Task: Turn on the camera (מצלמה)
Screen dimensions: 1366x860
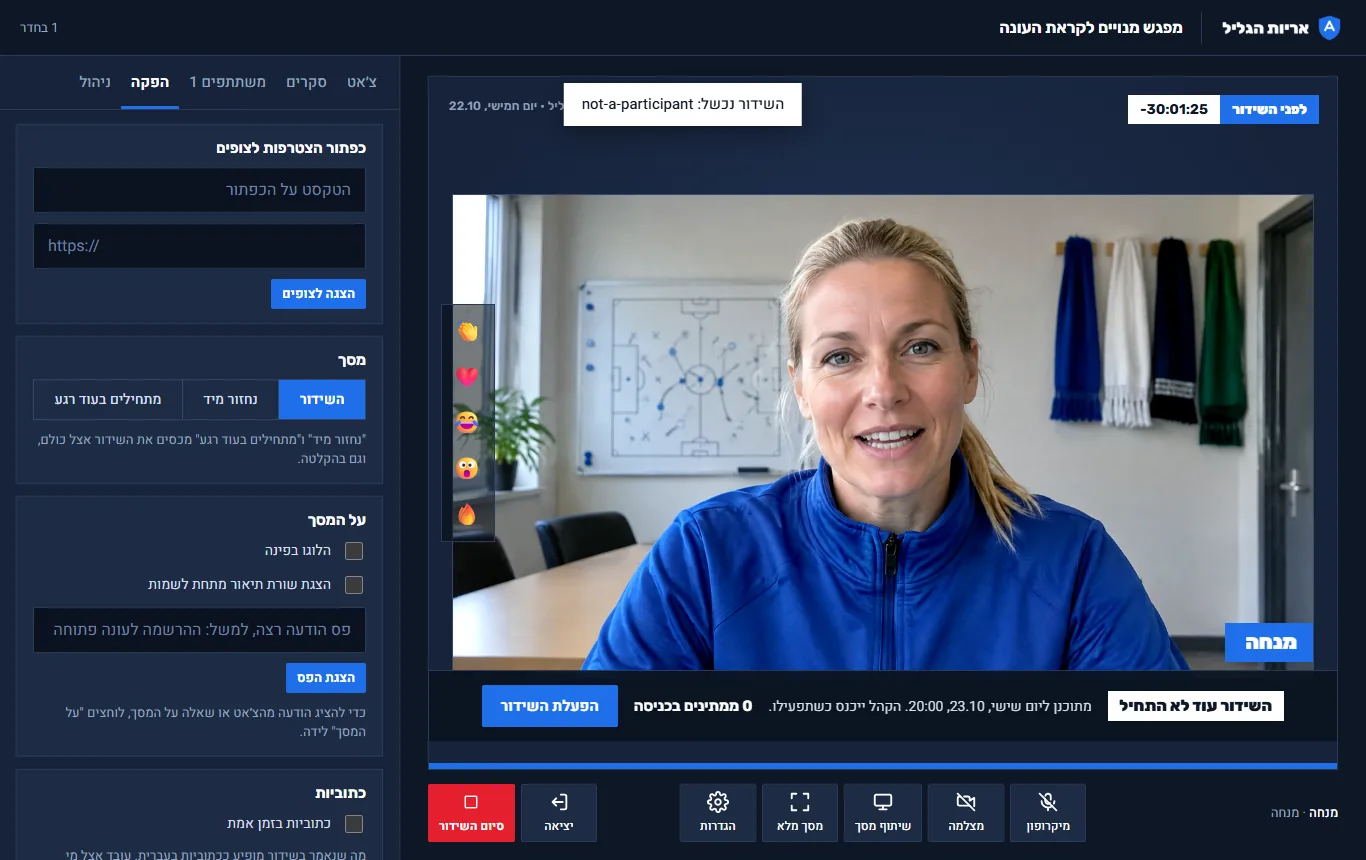Action: coord(965,812)
